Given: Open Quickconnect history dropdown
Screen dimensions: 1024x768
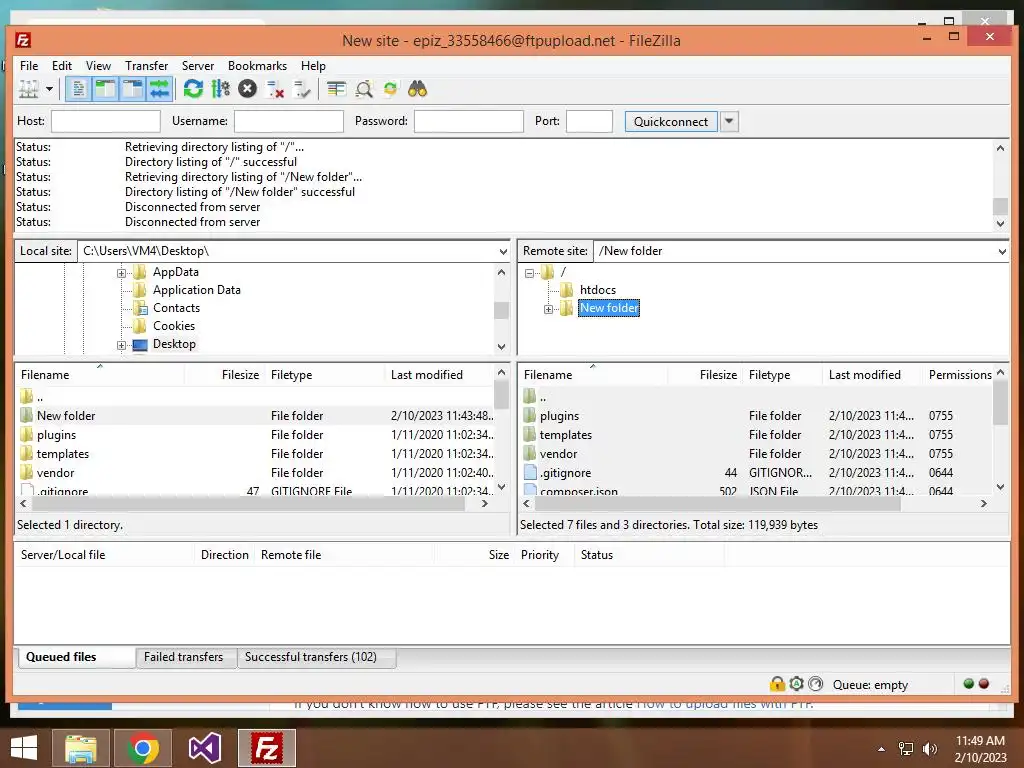Looking at the screenshot, I should click(x=729, y=121).
